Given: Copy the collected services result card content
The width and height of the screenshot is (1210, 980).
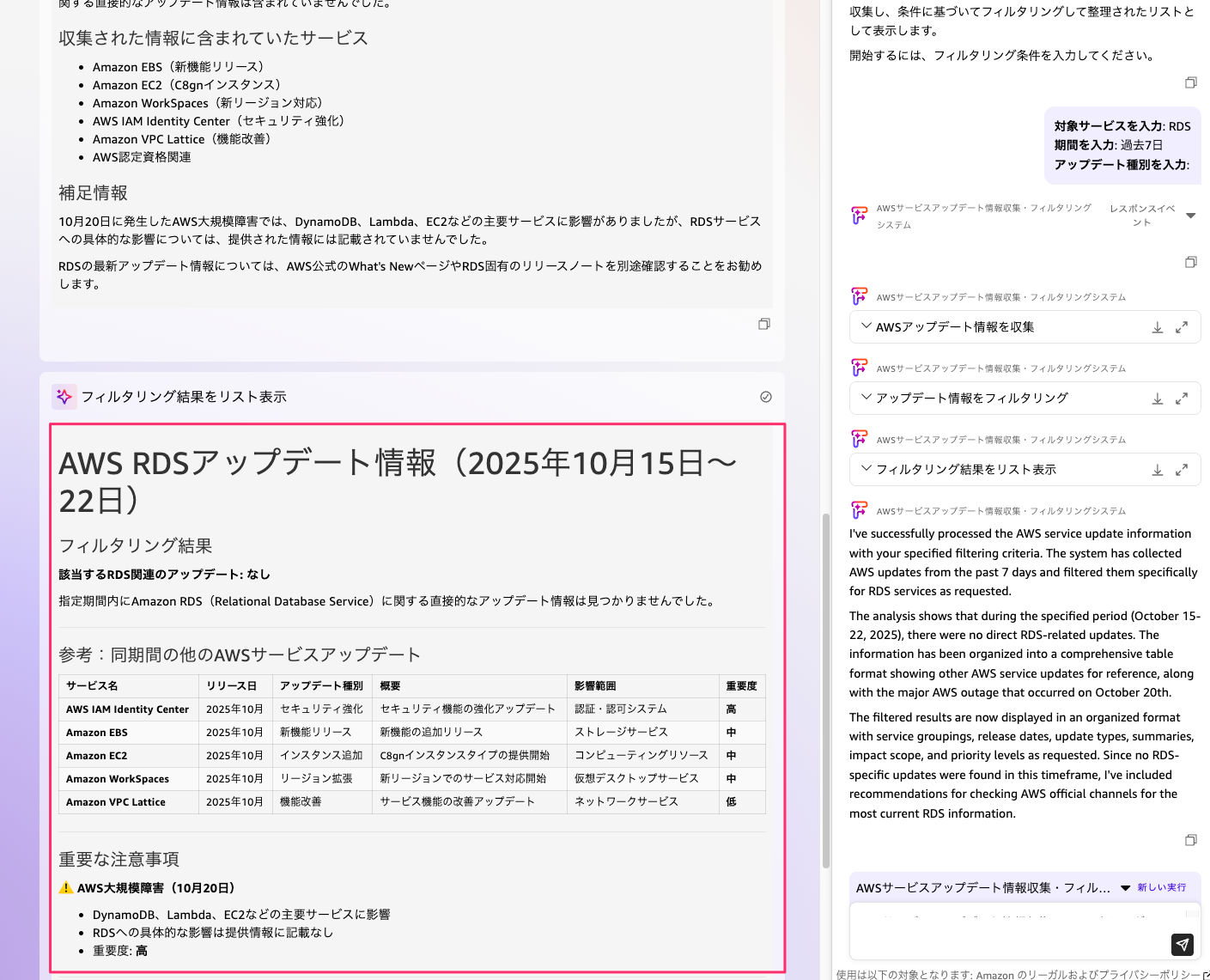Looking at the screenshot, I should [x=763, y=324].
